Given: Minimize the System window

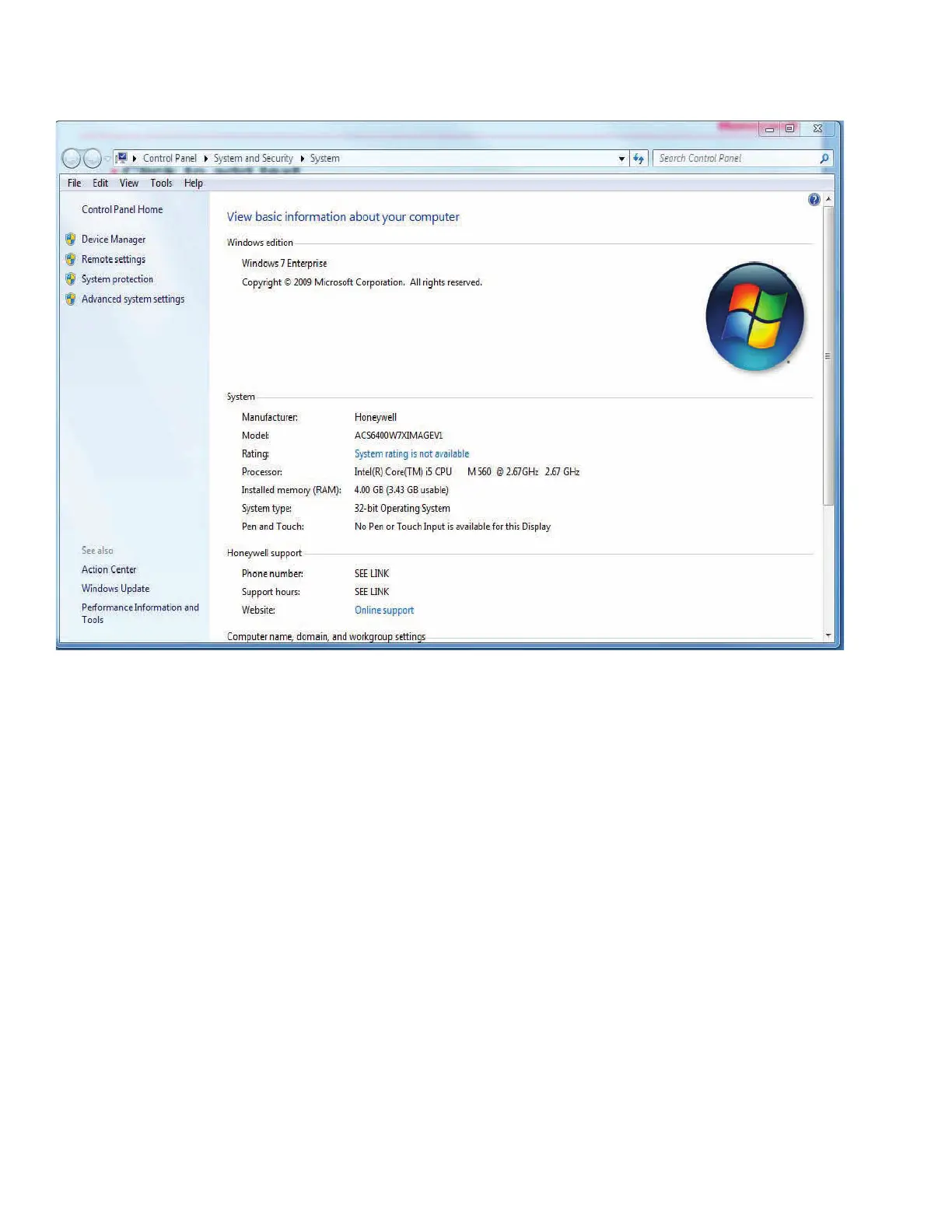Looking at the screenshot, I should click(x=768, y=129).
